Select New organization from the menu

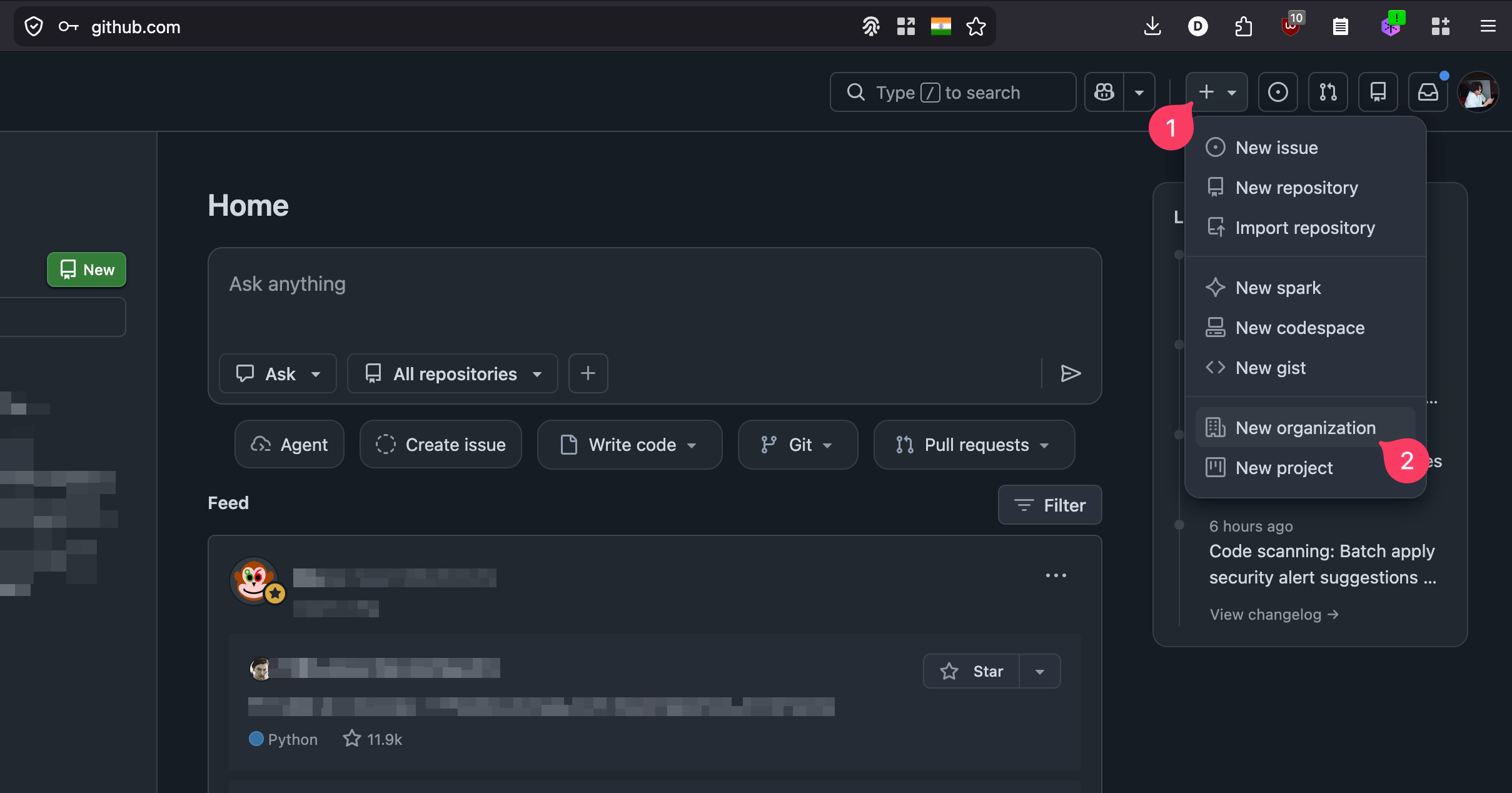click(1305, 428)
